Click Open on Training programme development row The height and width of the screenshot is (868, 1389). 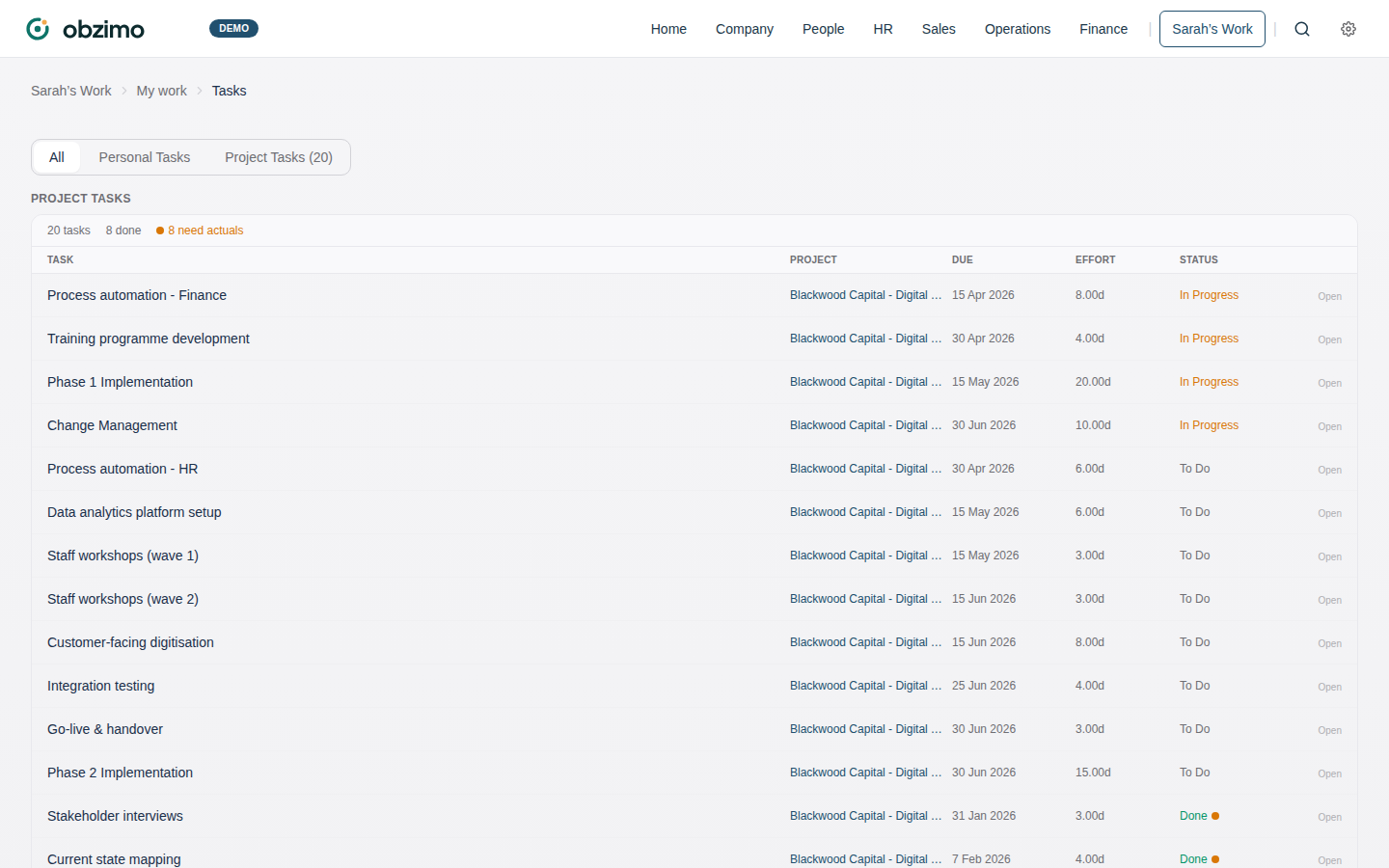(x=1329, y=339)
